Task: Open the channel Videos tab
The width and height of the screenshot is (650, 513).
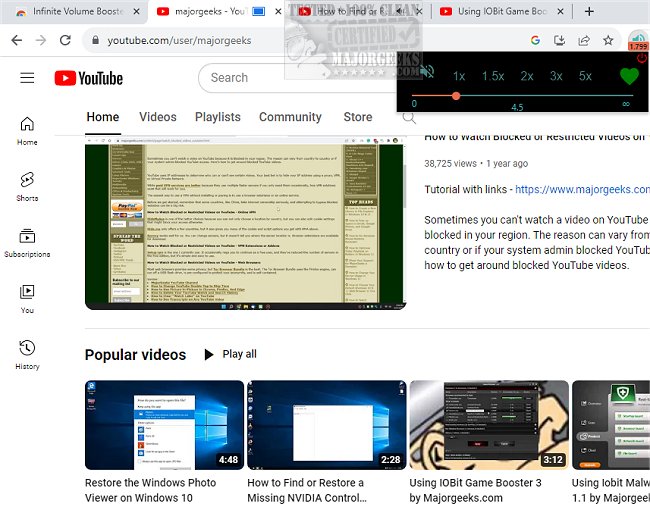Action: (158, 117)
